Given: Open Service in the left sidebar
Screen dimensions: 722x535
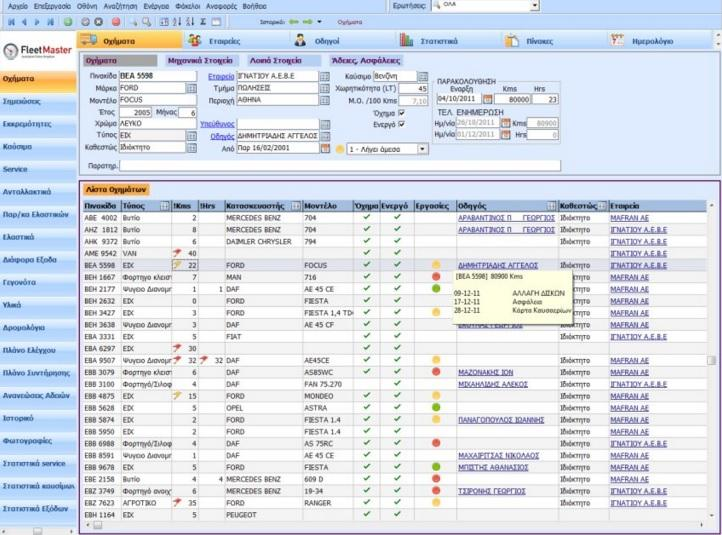Looking at the screenshot, I should (x=38, y=169).
